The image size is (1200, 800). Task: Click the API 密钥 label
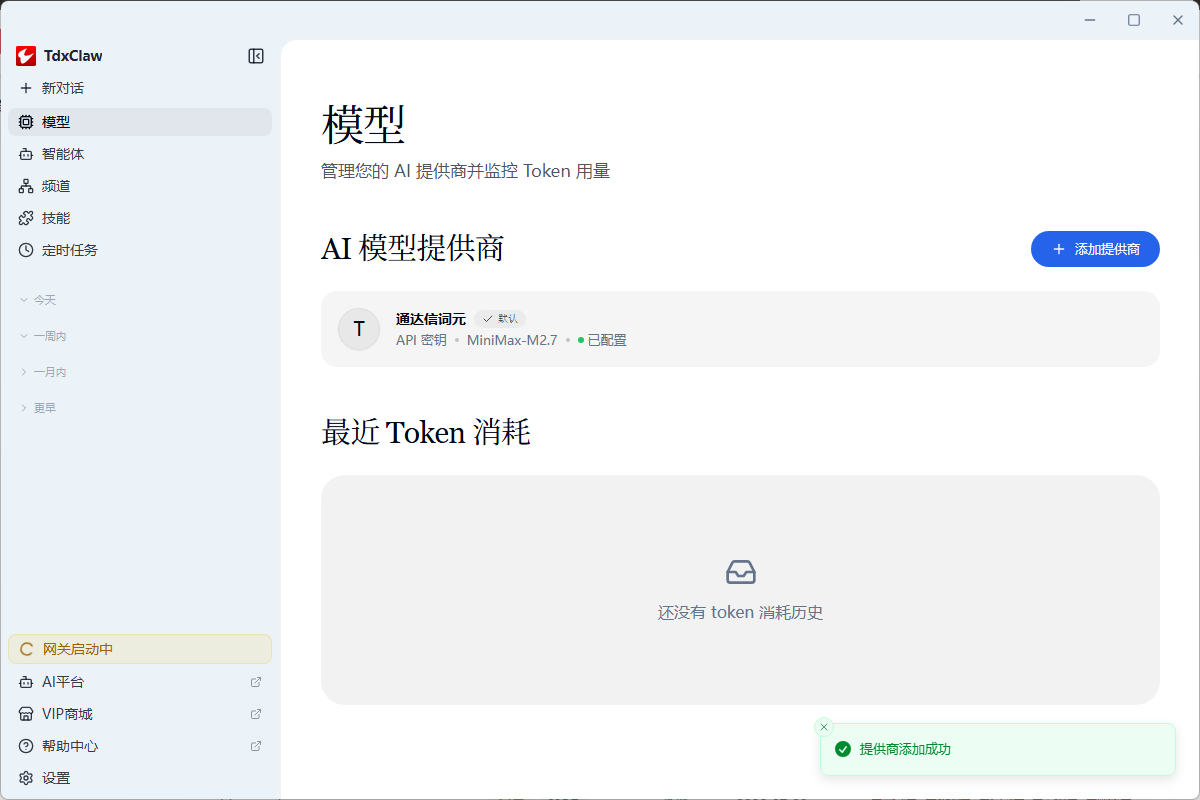pyautogui.click(x=421, y=340)
